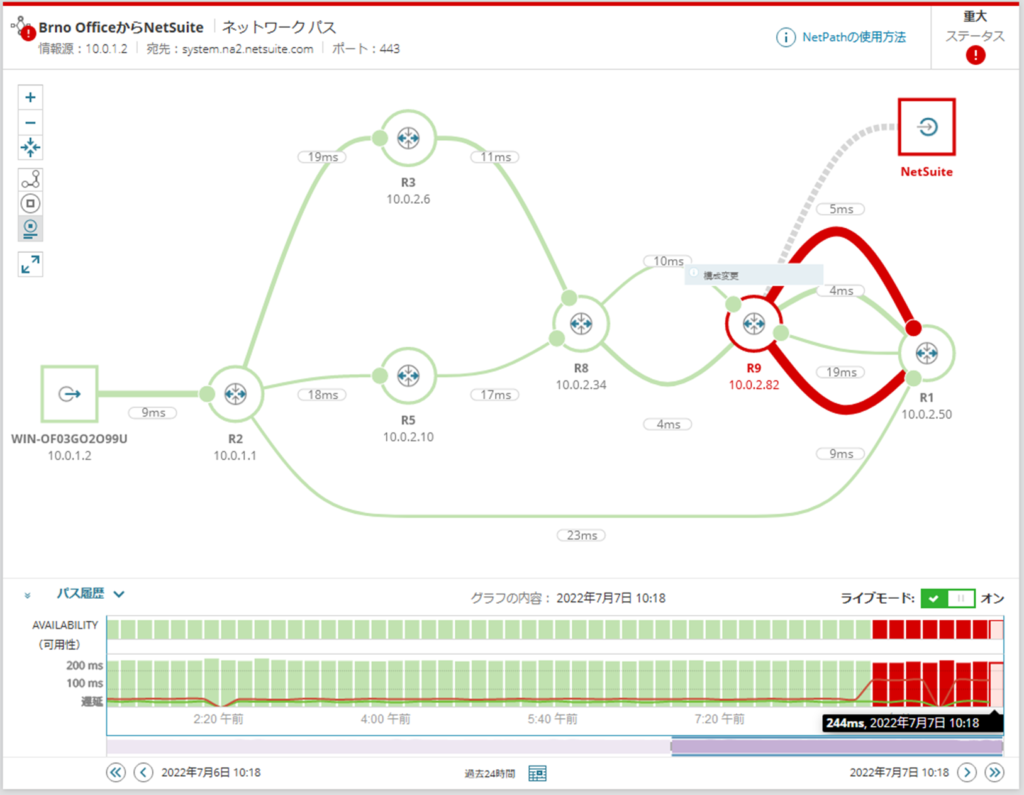Click the system.na2.netsuite.com destination text
The image size is (1024, 795).
[248, 49]
